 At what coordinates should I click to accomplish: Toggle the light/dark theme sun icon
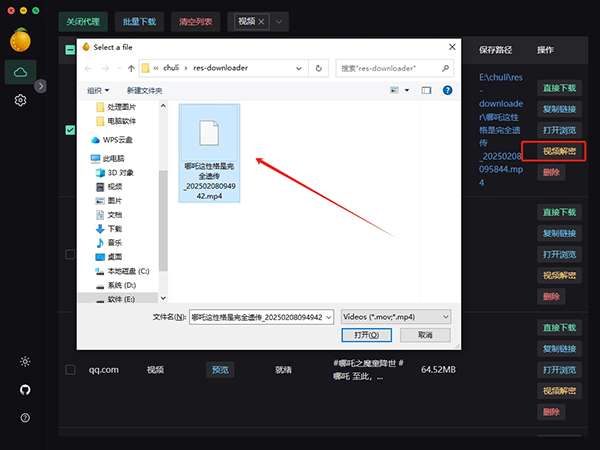(x=24, y=362)
